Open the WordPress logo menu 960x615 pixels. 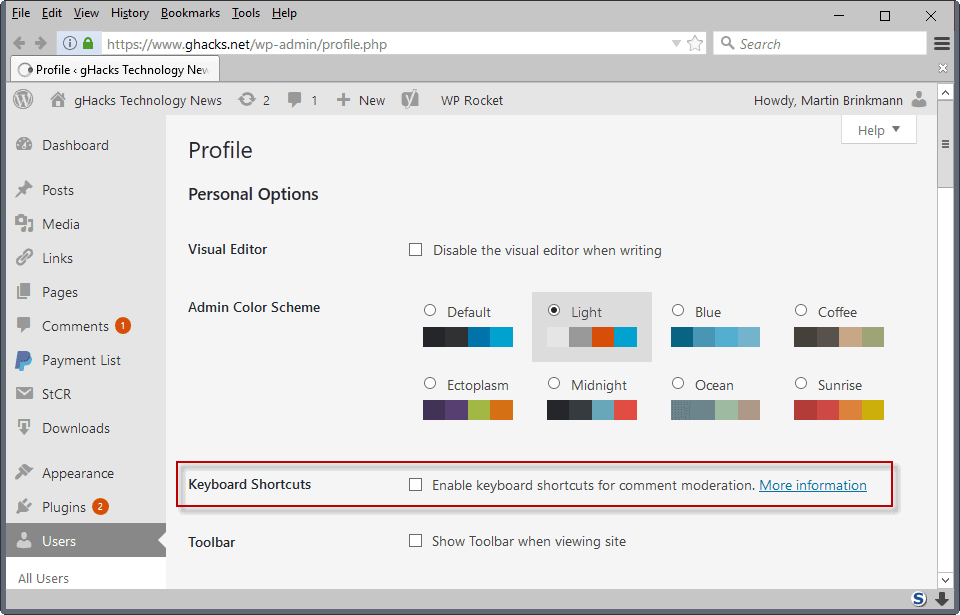pos(22,99)
